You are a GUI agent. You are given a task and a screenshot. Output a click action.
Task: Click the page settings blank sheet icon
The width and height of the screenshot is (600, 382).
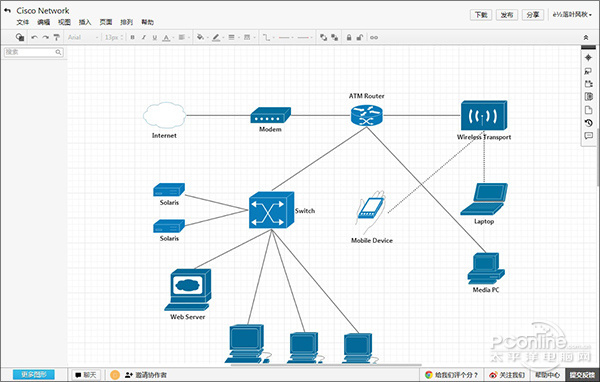588,110
